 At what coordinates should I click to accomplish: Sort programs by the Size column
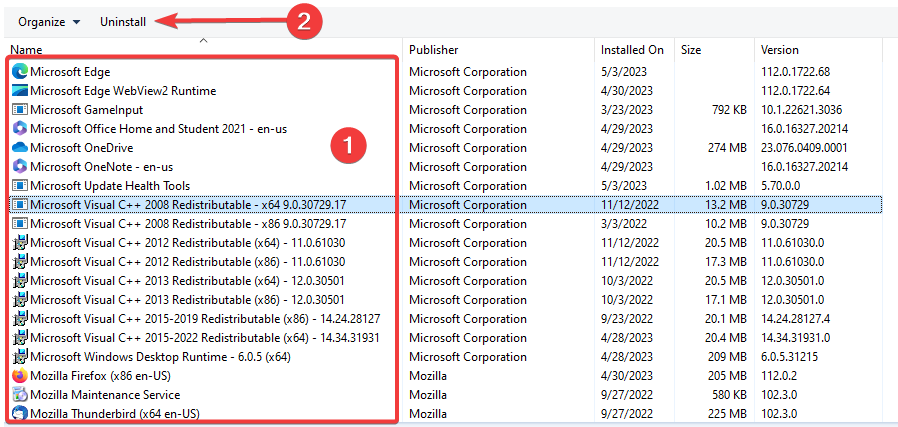(691, 49)
